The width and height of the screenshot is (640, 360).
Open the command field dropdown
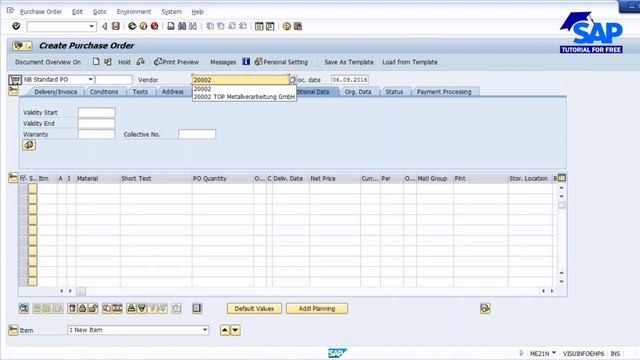click(91, 27)
